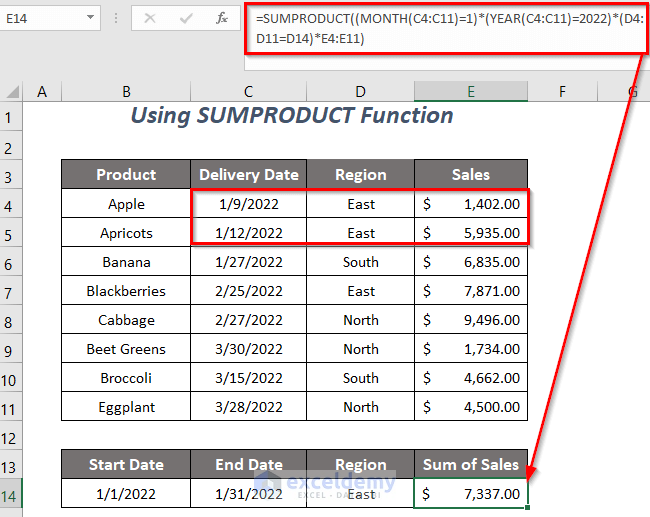Select row 14 header
650x517 pixels.
click(11, 494)
